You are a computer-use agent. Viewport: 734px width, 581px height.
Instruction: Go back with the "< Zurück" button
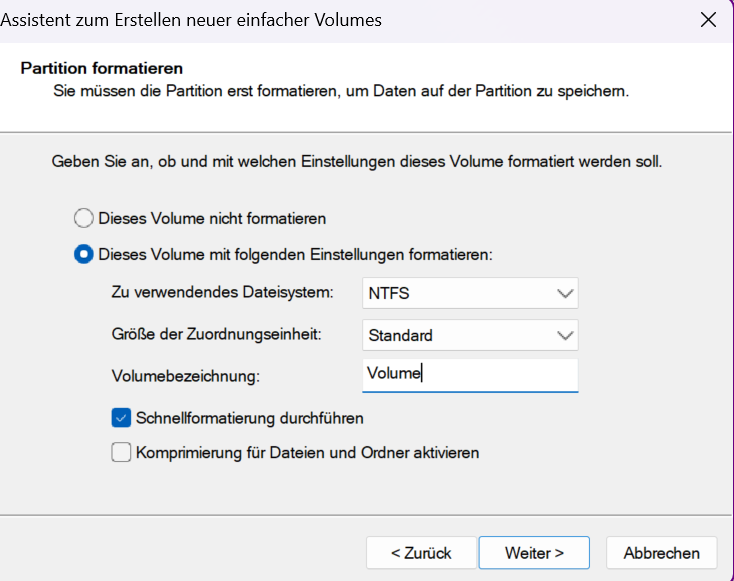420,553
